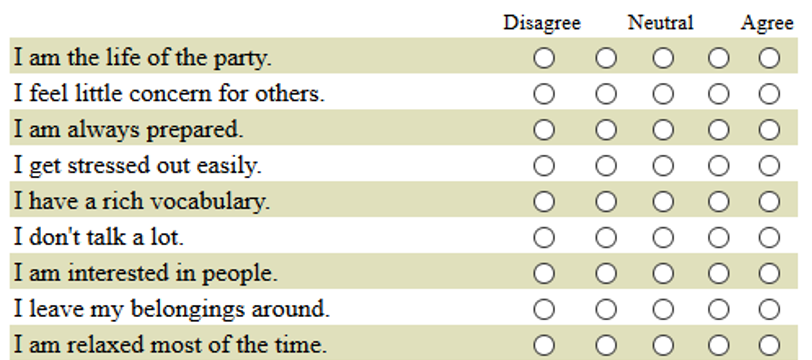Select Disagree for "I get stressed out easily"

click(x=544, y=166)
